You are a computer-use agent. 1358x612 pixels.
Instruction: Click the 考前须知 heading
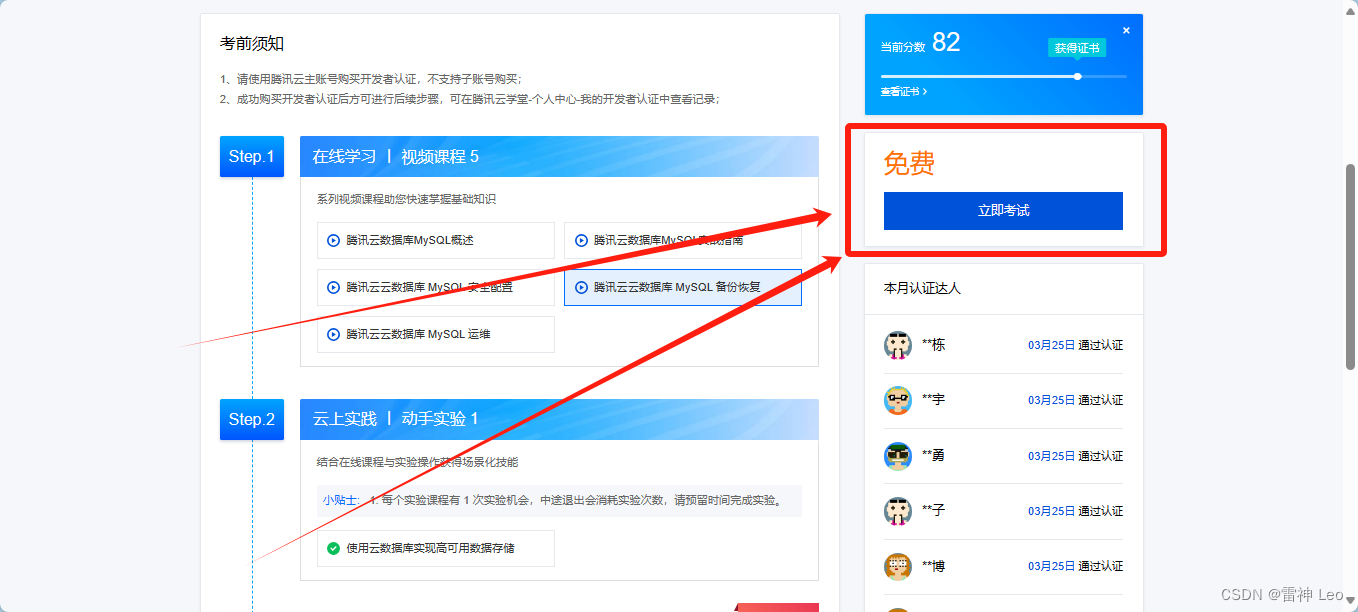tap(252, 44)
